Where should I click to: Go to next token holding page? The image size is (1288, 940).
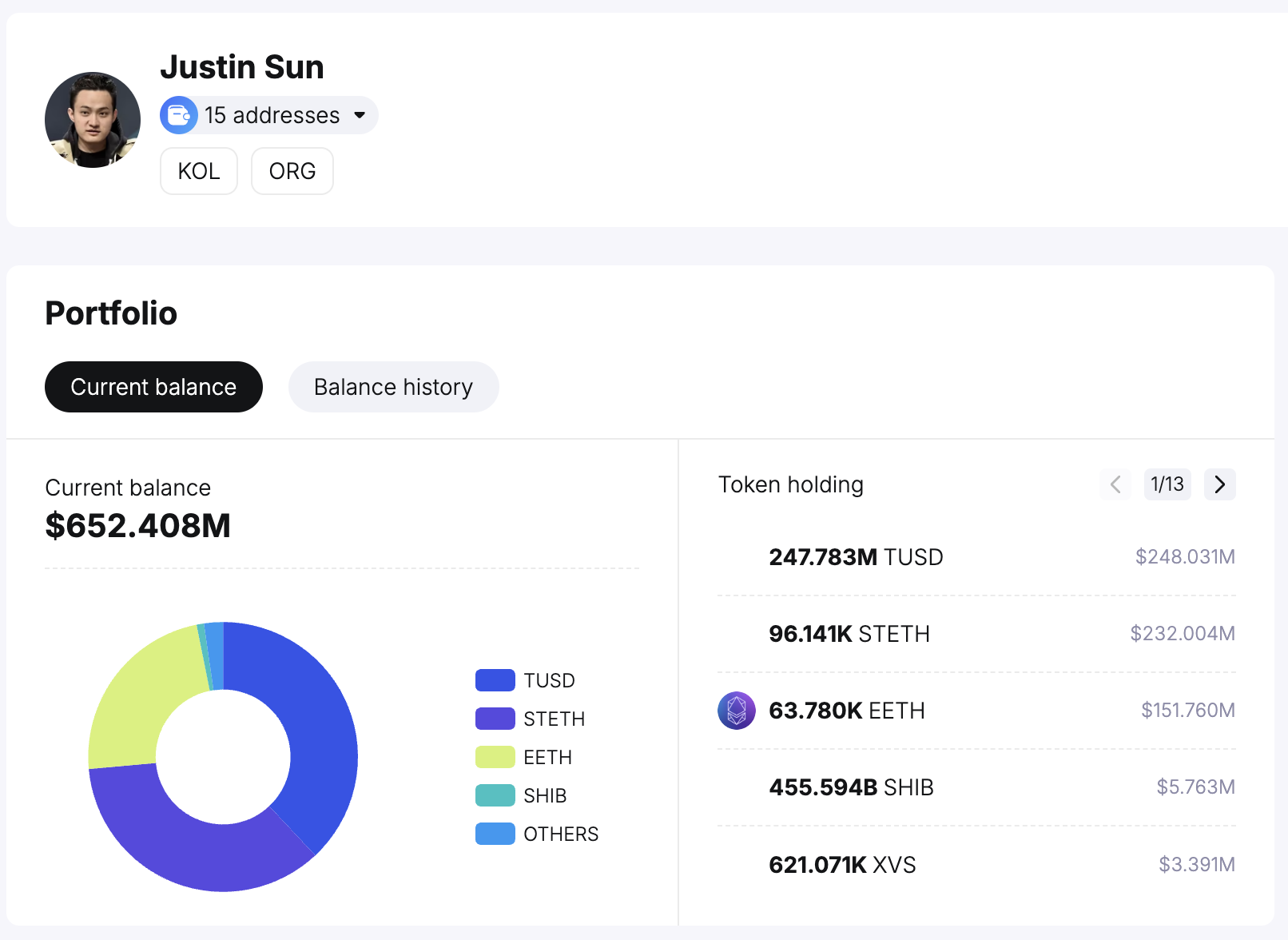tap(1219, 484)
